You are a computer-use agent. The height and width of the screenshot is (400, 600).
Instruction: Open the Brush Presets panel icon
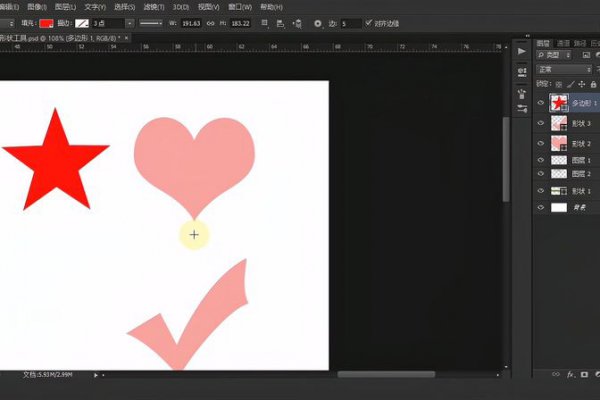coord(522,94)
